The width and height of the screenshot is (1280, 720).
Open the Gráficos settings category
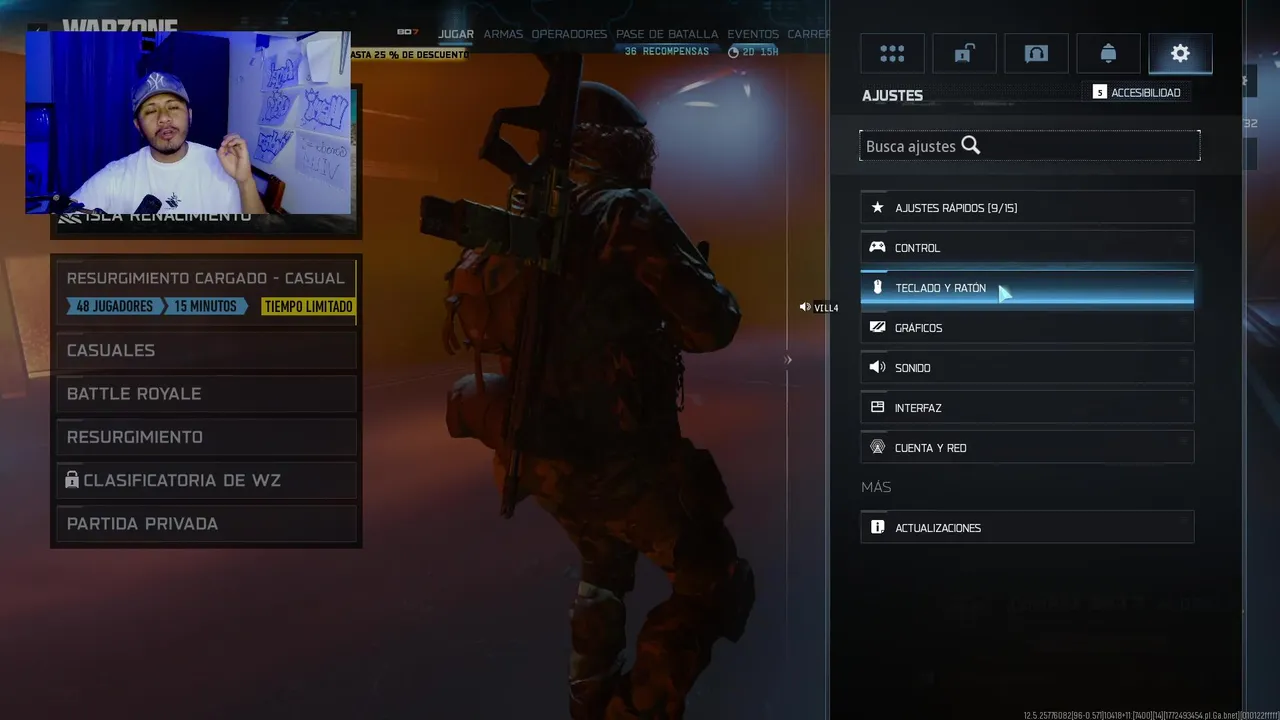coord(1027,327)
